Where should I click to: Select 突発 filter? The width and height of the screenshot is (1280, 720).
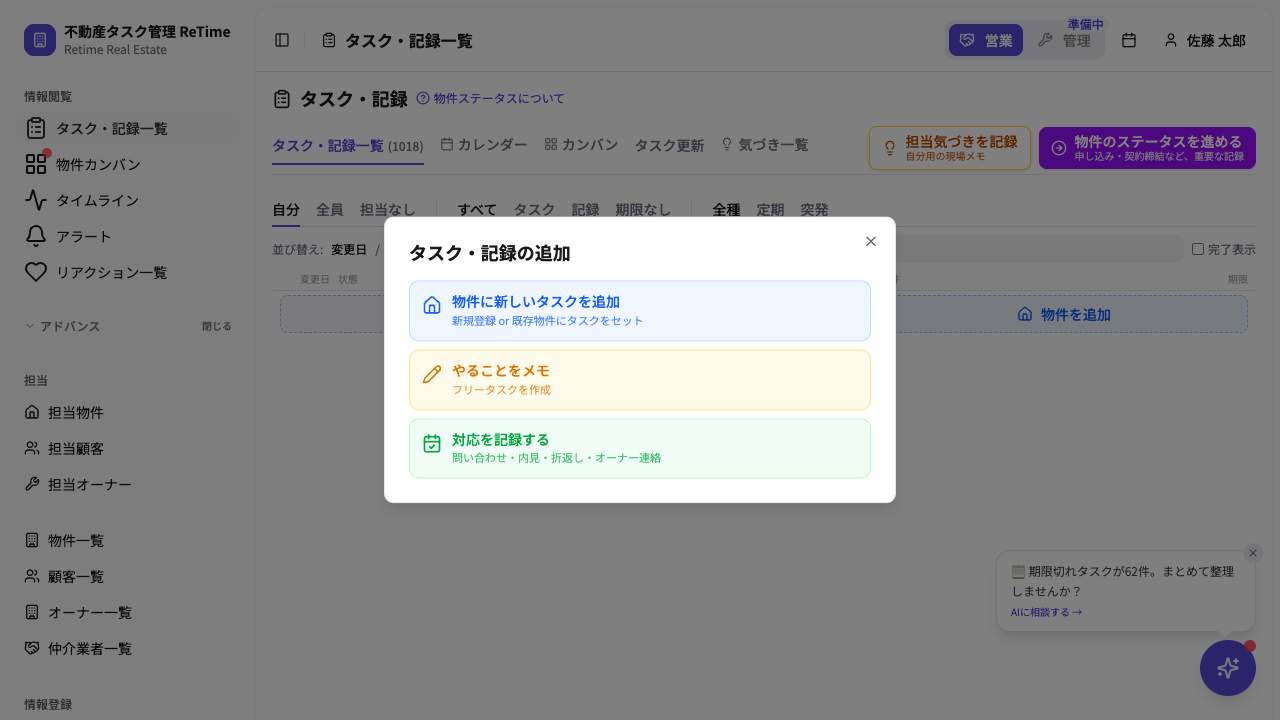click(814, 210)
